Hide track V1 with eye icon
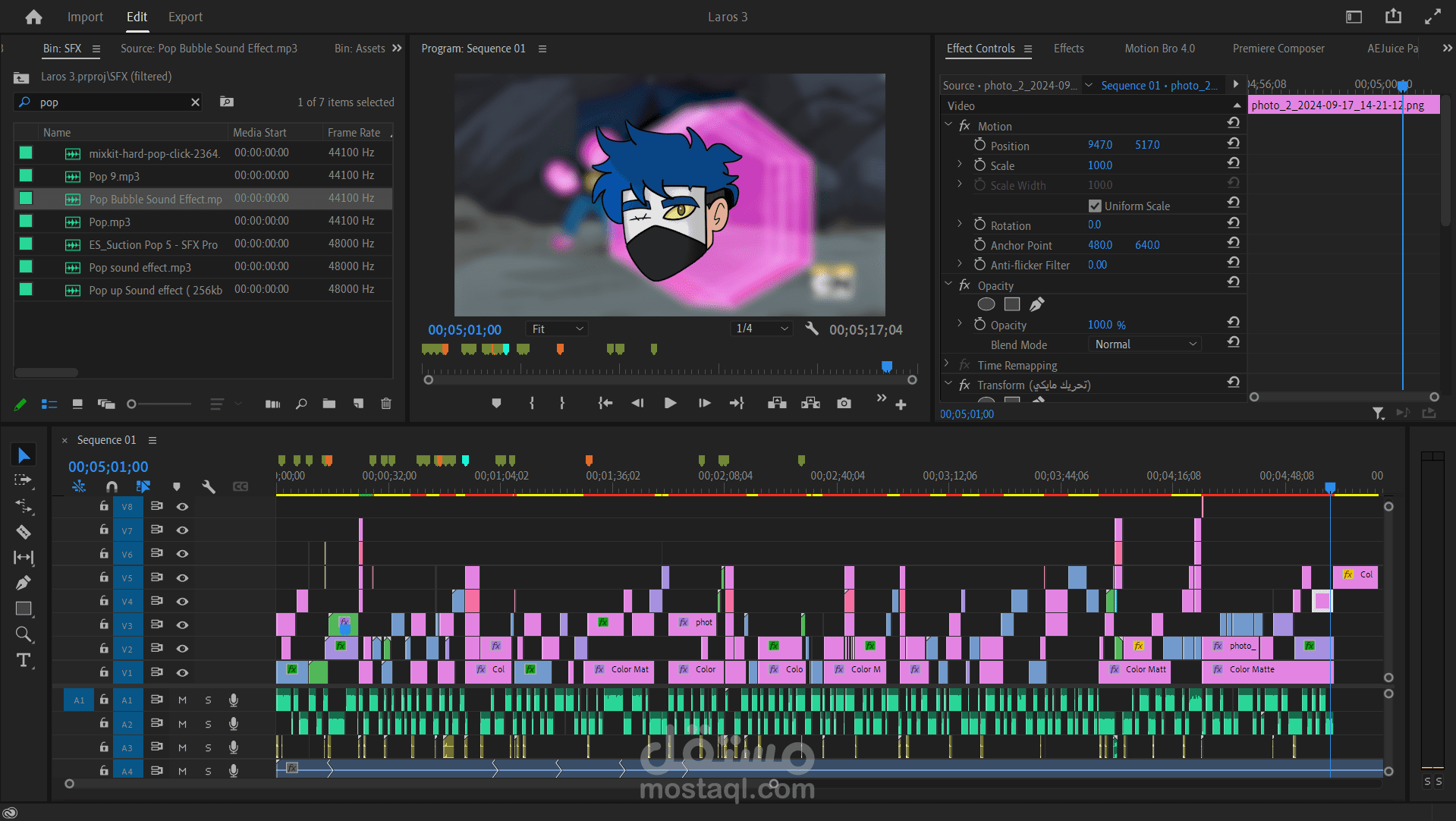The height and width of the screenshot is (821, 1456). click(182, 672)
